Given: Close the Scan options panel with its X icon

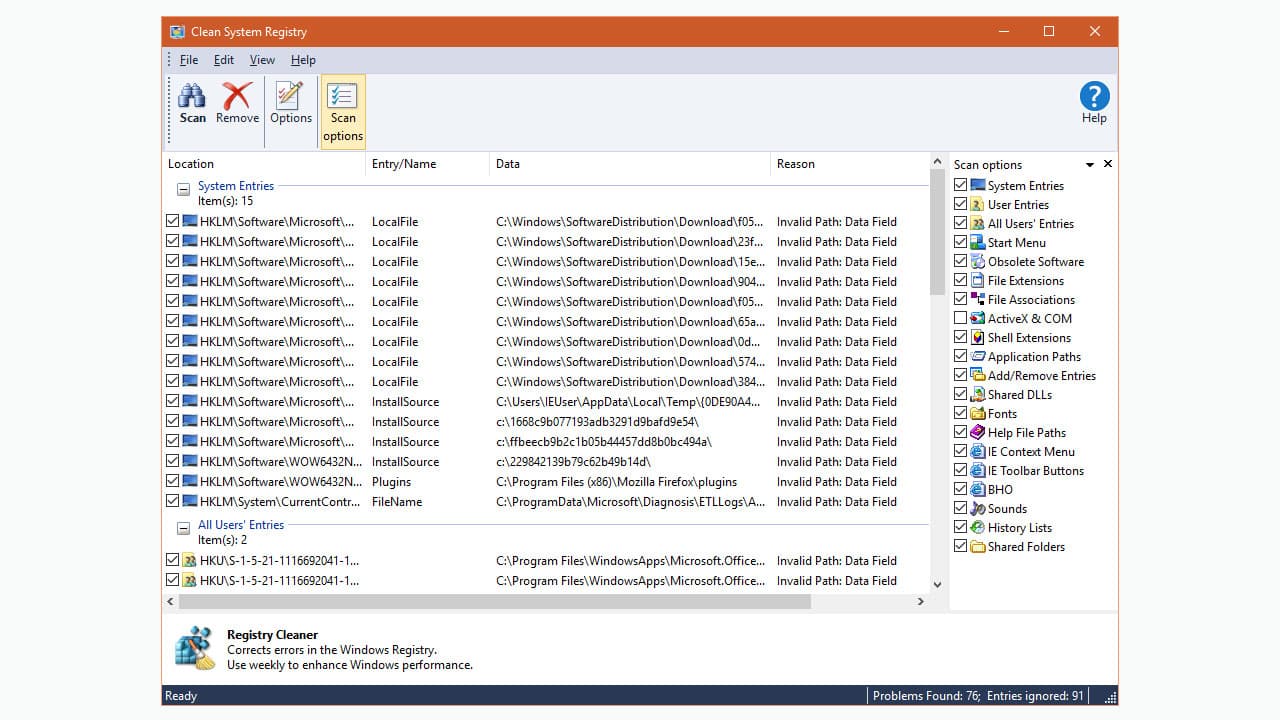Looking at the screenshot, I should point(1108,164).
